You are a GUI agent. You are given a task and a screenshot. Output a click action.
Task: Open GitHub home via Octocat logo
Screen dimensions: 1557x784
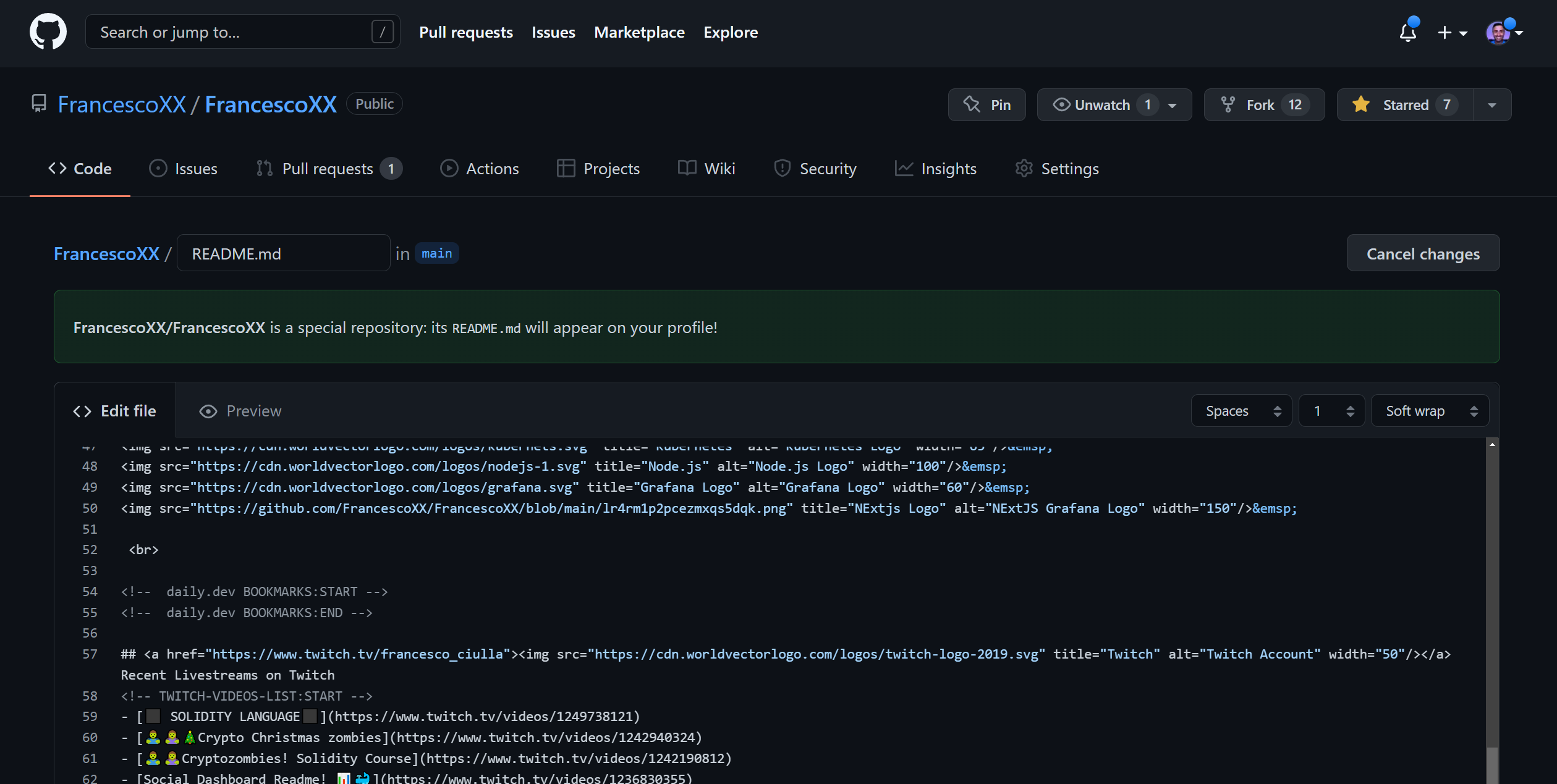point(48,32)
